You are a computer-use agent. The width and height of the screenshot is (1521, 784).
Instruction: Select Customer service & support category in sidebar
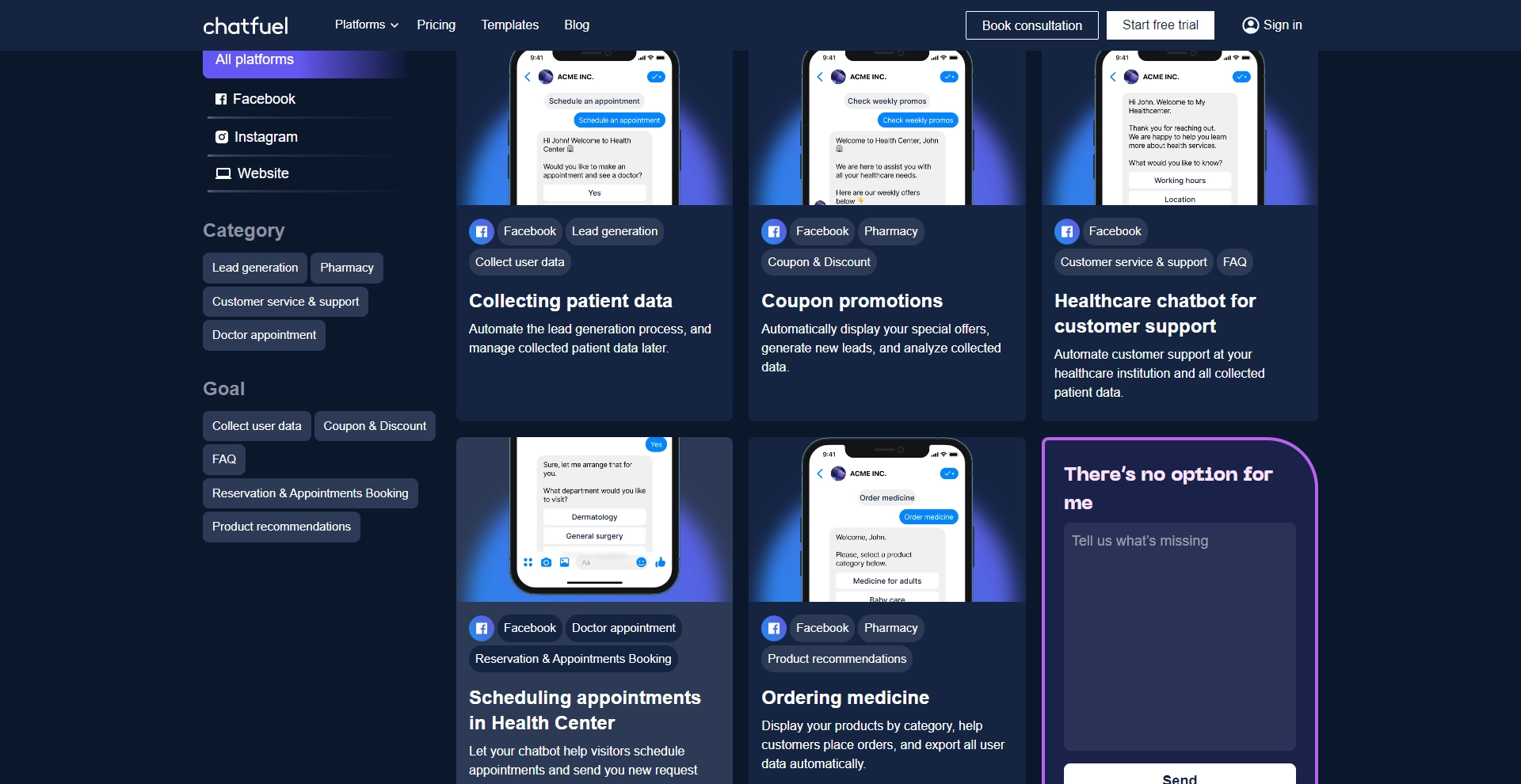(x=285, y=302)
